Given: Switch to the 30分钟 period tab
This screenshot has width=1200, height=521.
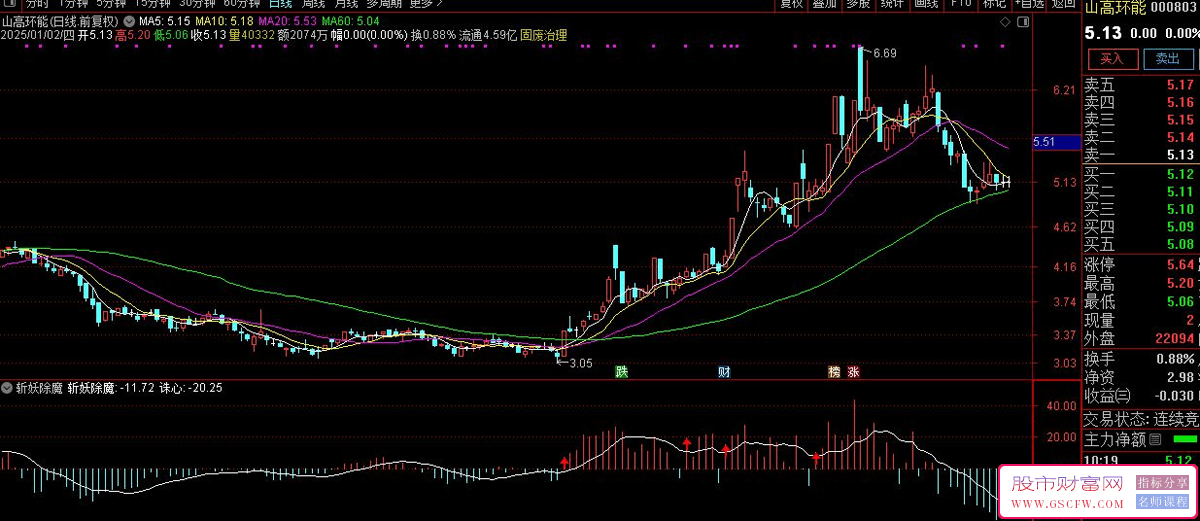Looking at the screenshot, I should 199,4.
